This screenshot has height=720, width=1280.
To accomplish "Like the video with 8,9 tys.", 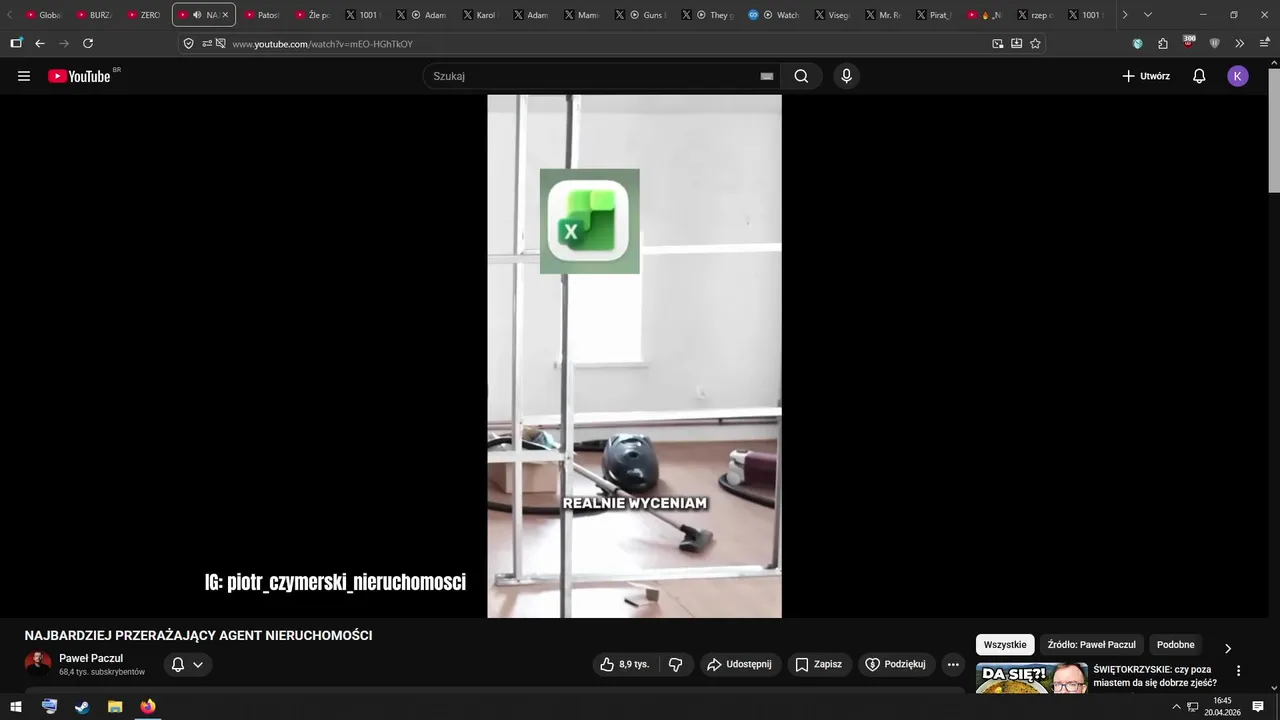I will 625,664.
